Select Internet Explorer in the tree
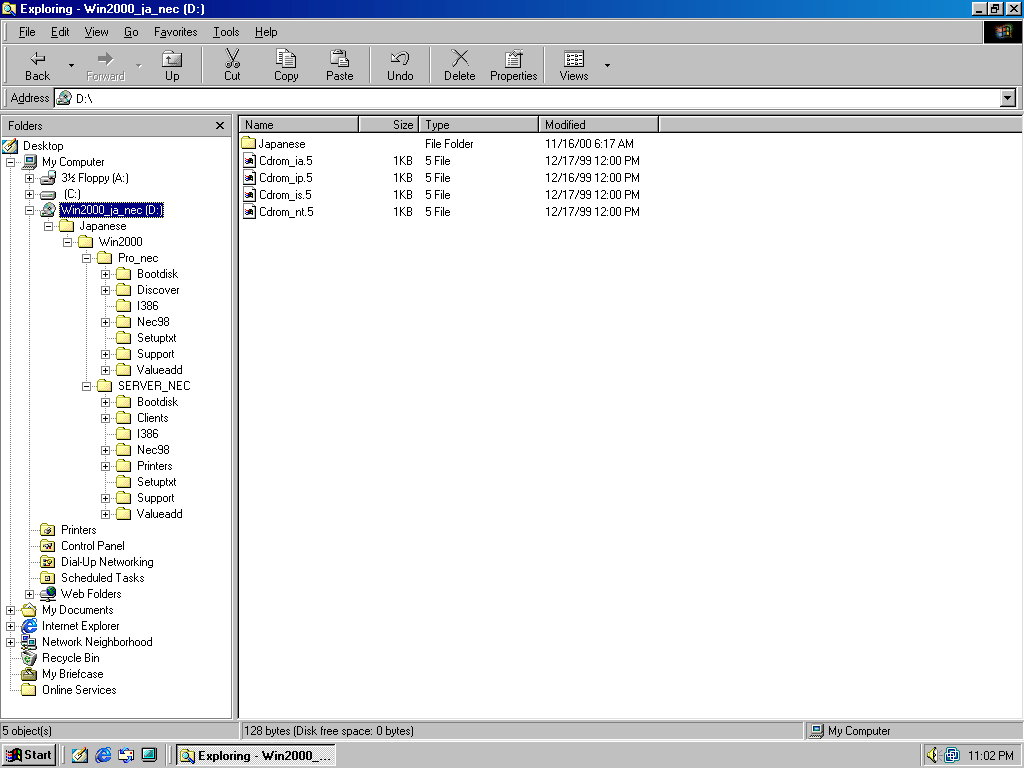Viewport: 1024px width, 768px height. coord(80,626)
